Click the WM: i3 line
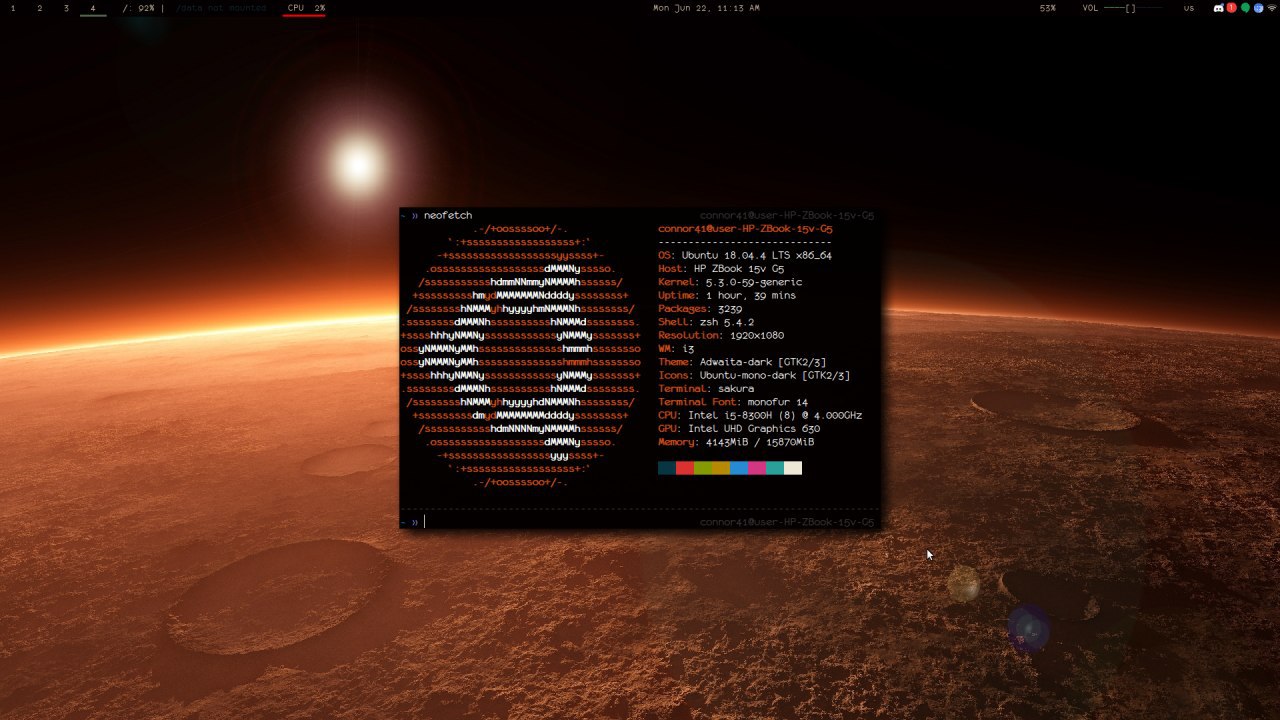Image resolution: width=1280 pixels, height=720 pixels. click(676, 349)
